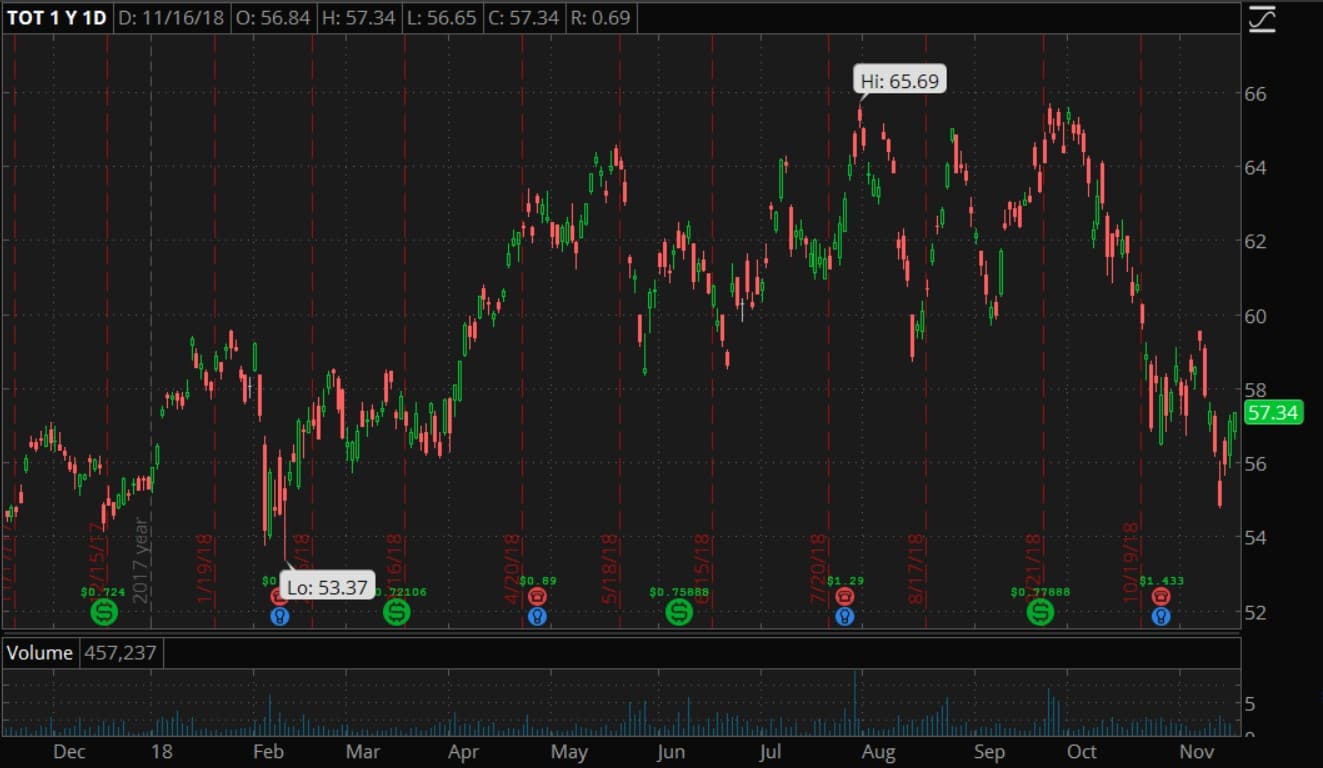Open the $1.29 earnings phone icon
The height and width of the screenshot is (768, 1323).
point(845,596)
